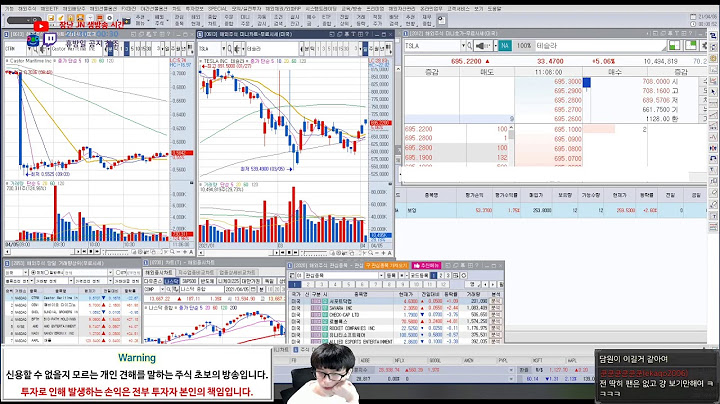Click help question icon in Tesla chart titlebar

tap(367, 34)
